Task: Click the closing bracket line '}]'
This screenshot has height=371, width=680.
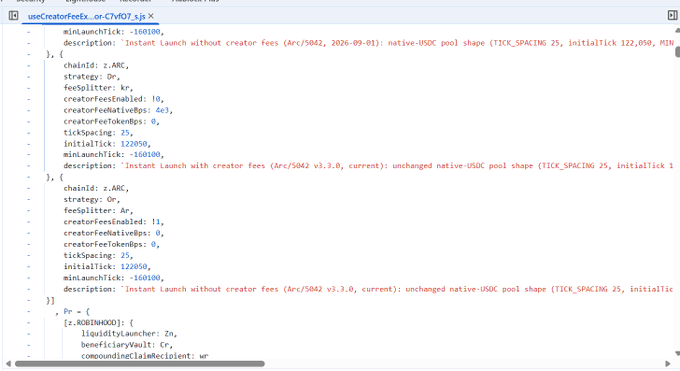Action: (x=50, y=300)
